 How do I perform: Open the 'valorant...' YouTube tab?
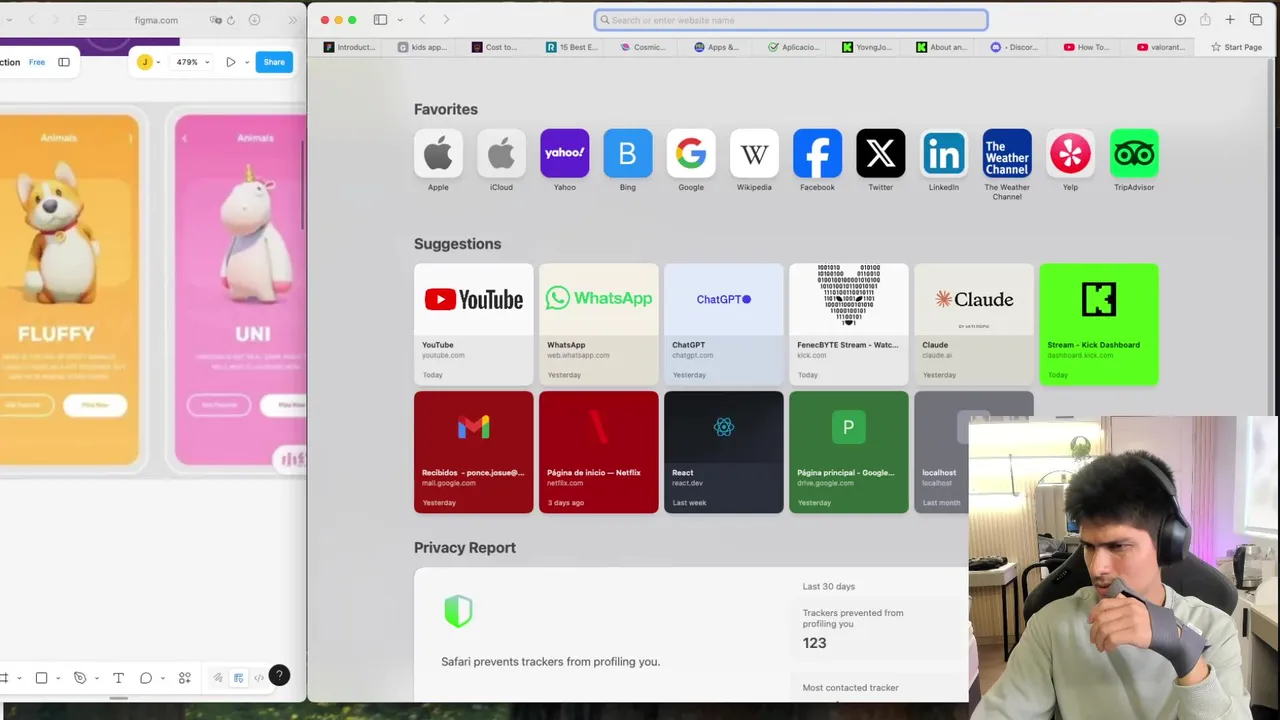[x=1161, y=47]
